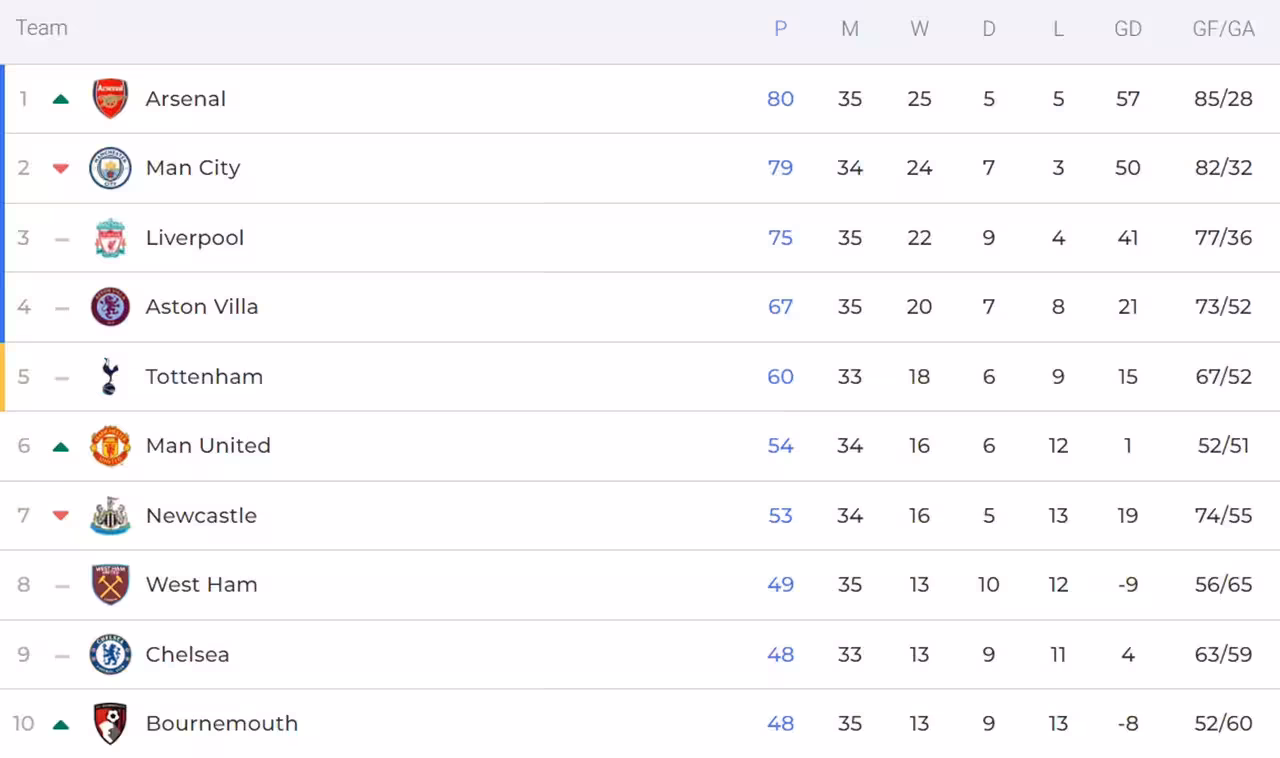
Task: Click Man City's red down arrow indicator
Action: [61, 168]
